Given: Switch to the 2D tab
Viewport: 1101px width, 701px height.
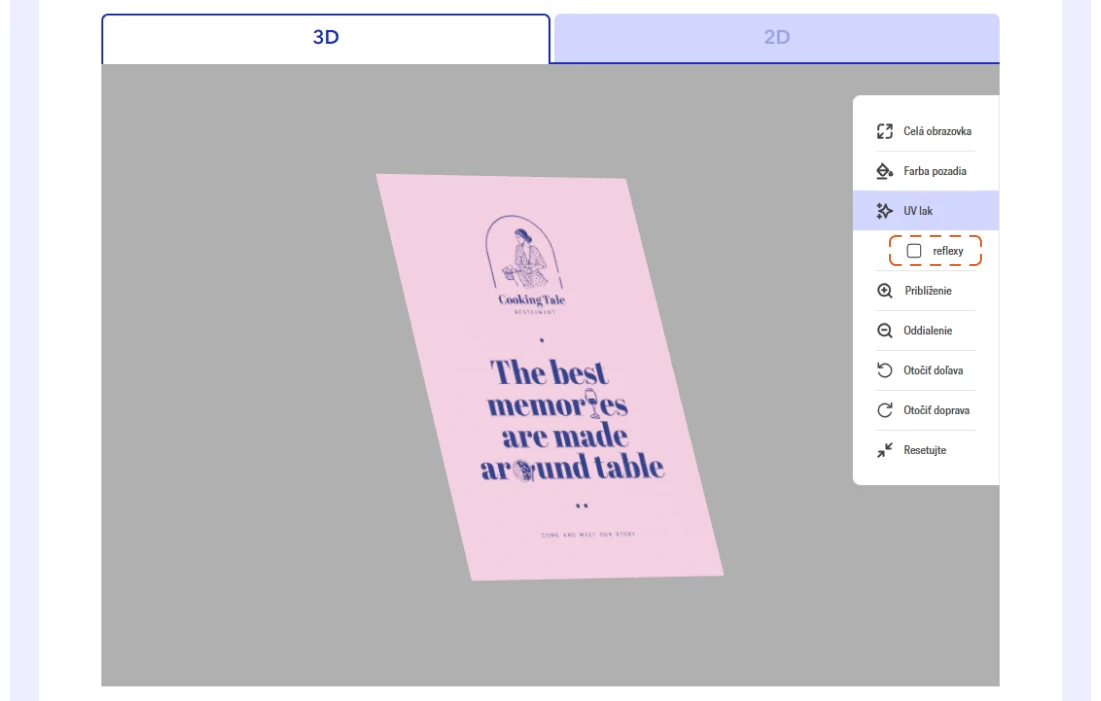Looking at the screenshot, I should tap(777, 38).
